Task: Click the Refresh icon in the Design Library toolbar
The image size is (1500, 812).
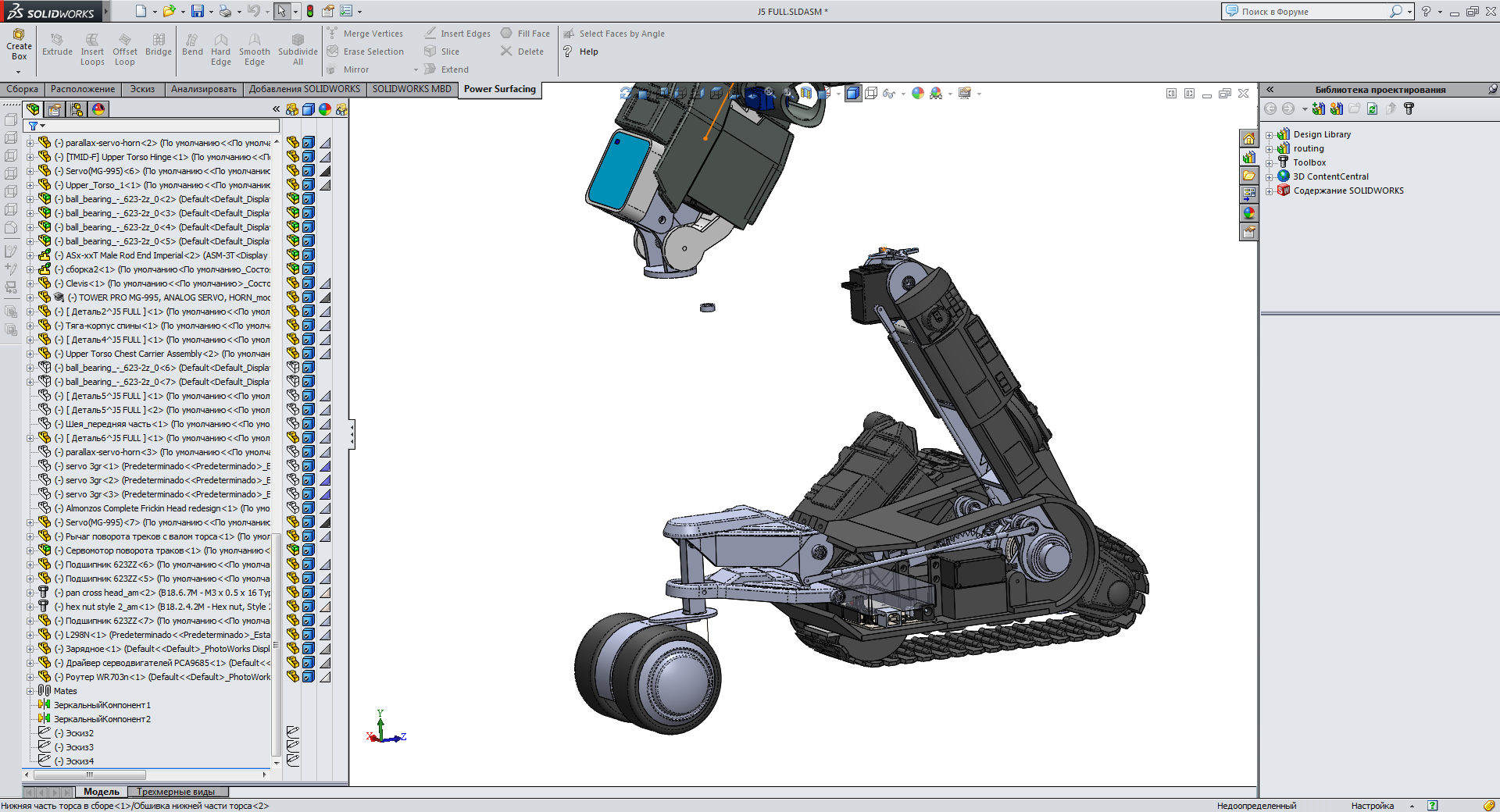Action: pos(1372,109)
